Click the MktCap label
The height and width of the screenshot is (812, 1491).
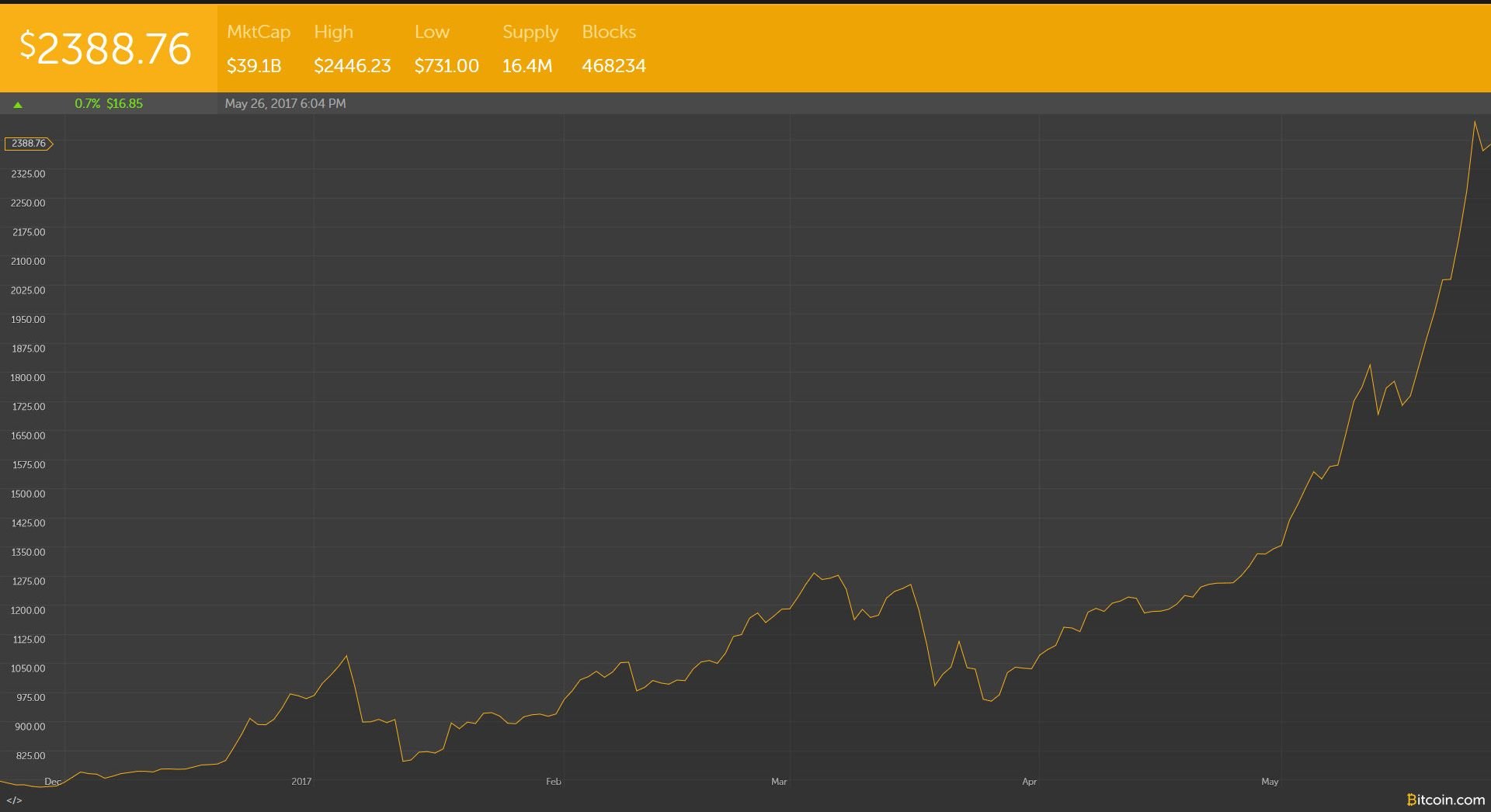tap(259, 32)
